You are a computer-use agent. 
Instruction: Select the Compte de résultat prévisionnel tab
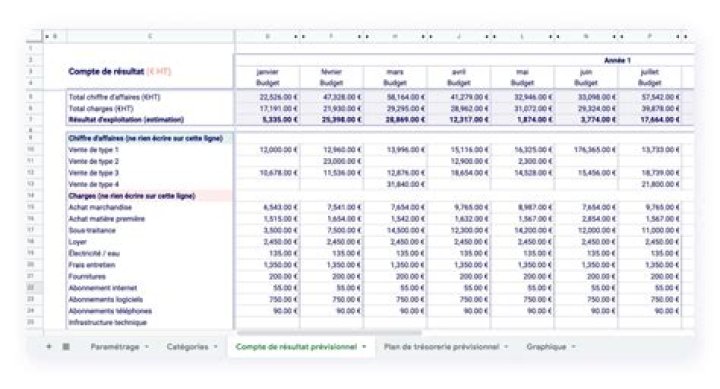[x=296, y=347]
